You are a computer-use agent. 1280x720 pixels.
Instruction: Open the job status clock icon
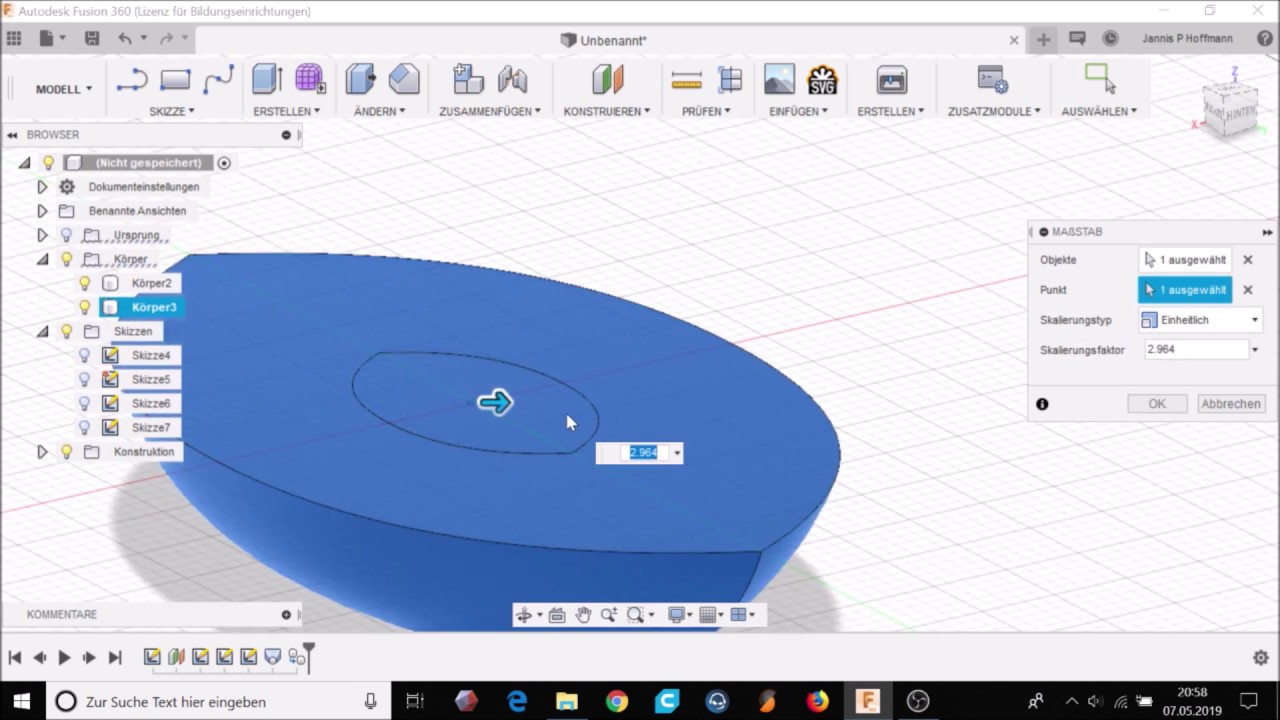1110,39
